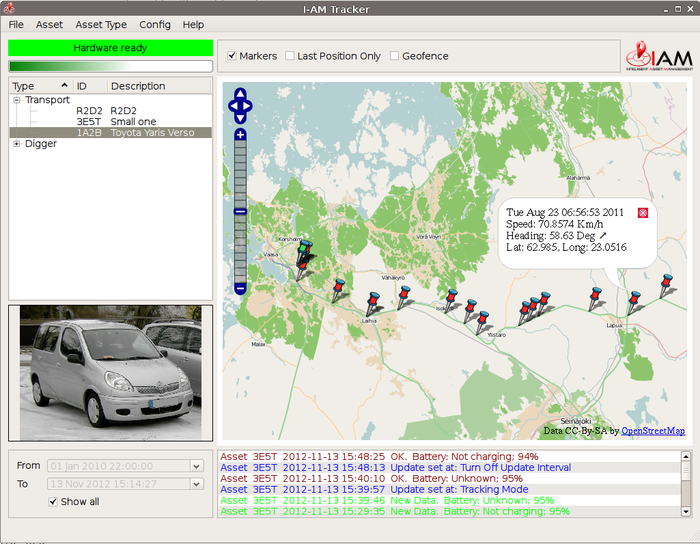The image size is (700, 544).
Task: Select log entry at 15:39:46
Action: coord(449,500)
